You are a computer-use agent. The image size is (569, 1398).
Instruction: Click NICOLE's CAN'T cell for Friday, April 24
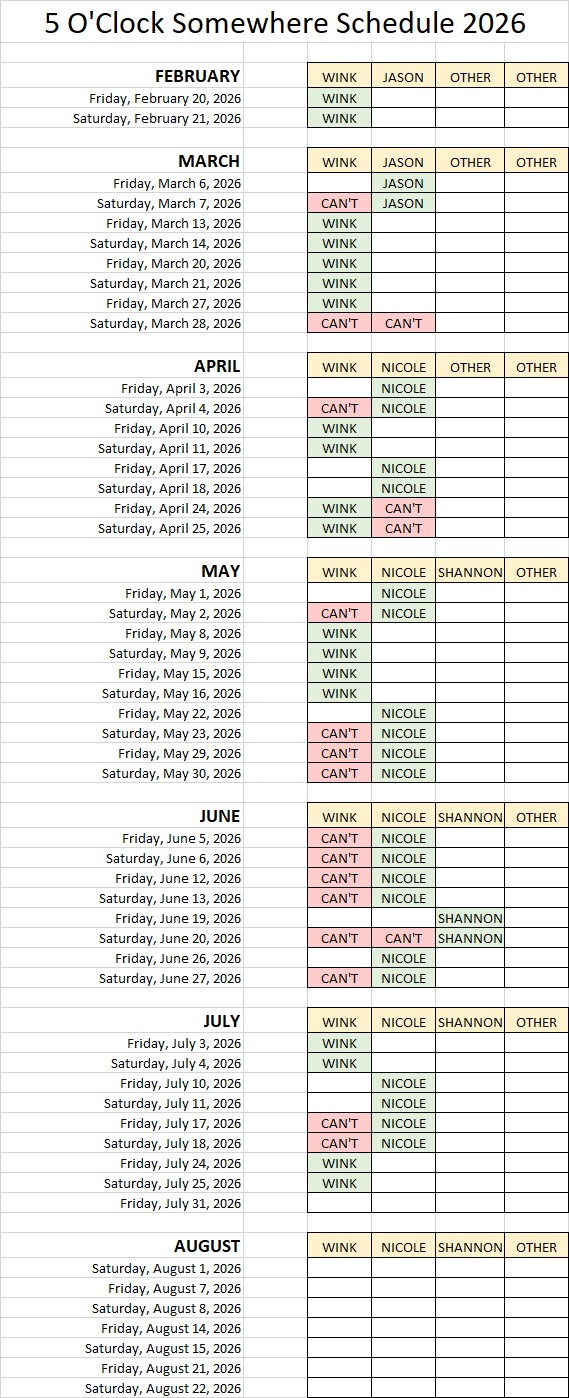(x=403, y=508)
